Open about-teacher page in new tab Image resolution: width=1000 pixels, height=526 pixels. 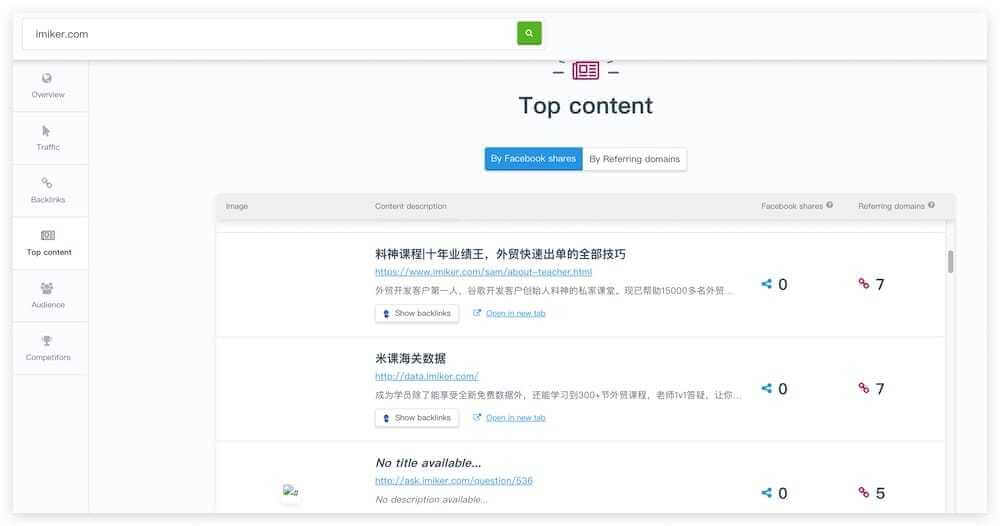515,313
